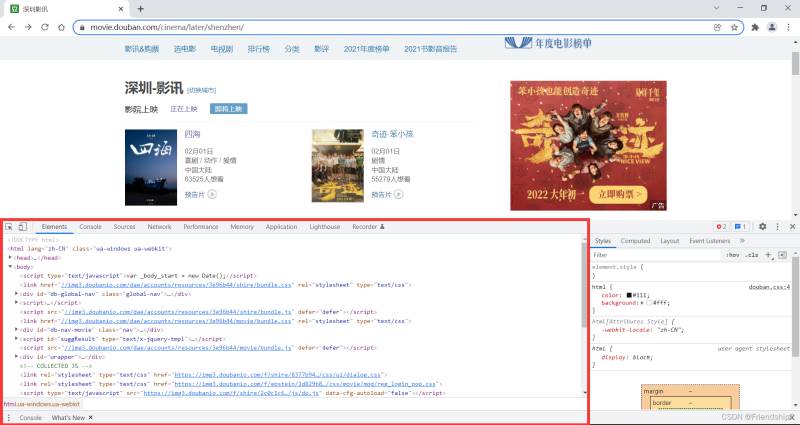Switch to the Console panel tab
This screenshot has width=800, height=425.
(x=90, y=227)
